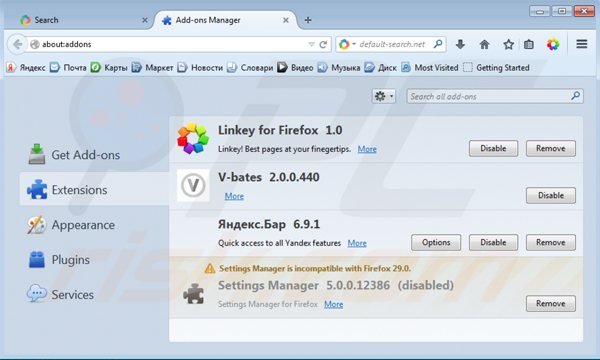Click the incompatibility warning triangle icon
Image resolution: width=600 pixels, height=360 pixels.
210,269
